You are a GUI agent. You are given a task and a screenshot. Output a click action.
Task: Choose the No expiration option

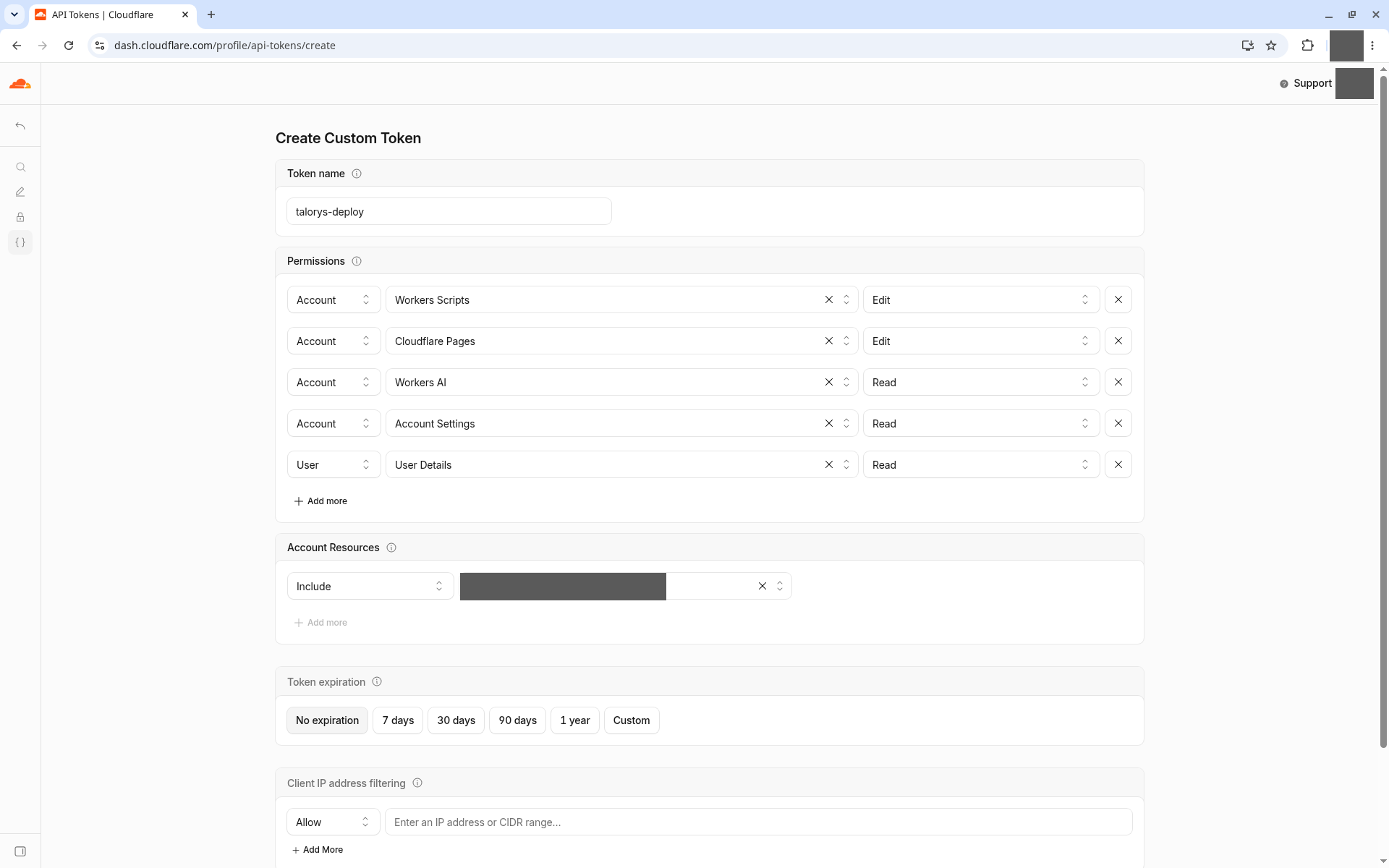[327, 720]
